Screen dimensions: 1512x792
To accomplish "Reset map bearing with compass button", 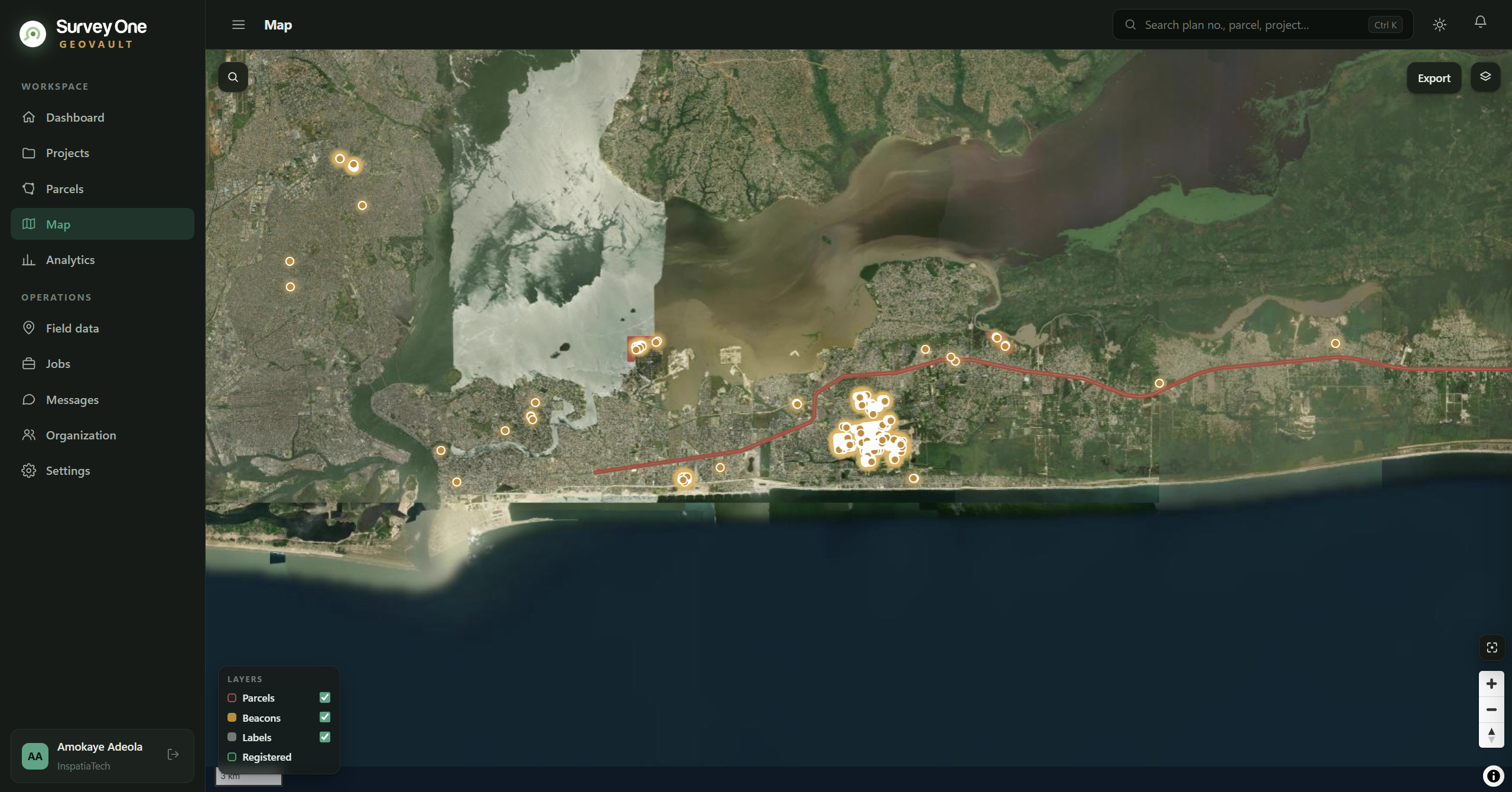I will pyautogui.click(x=1491, y=735).
